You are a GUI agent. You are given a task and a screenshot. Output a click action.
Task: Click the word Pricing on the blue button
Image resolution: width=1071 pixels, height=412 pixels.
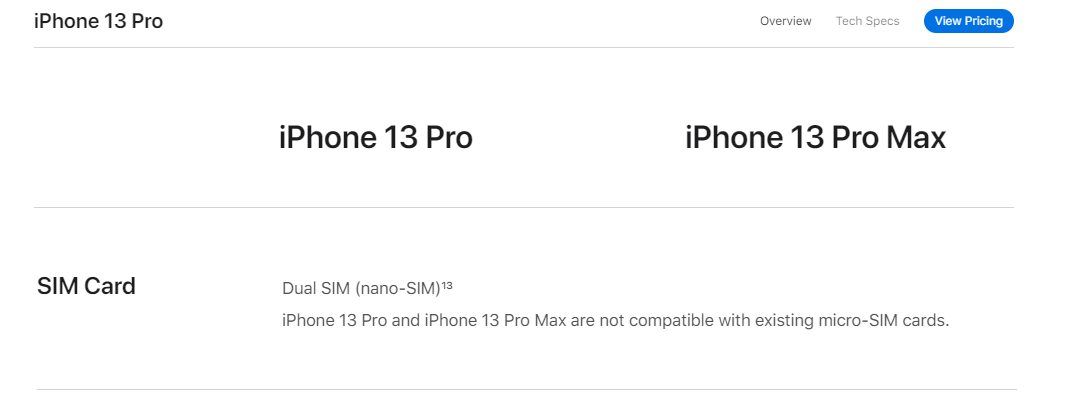(984, 21)
